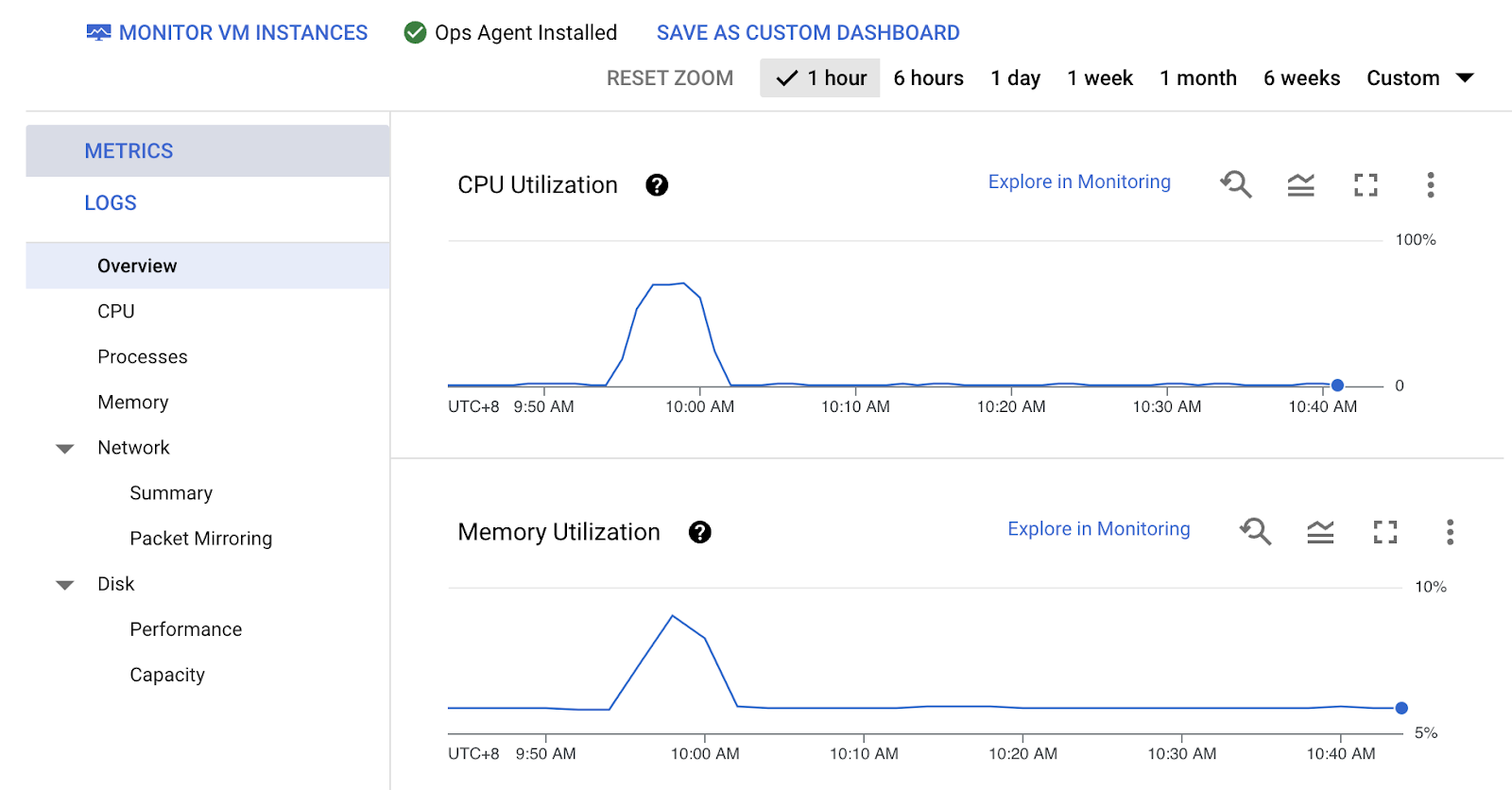Expand Memory Utilization chart to fullscreen
The width and height of the screenshot is (1512, 790).
[x=1384, y=533]
